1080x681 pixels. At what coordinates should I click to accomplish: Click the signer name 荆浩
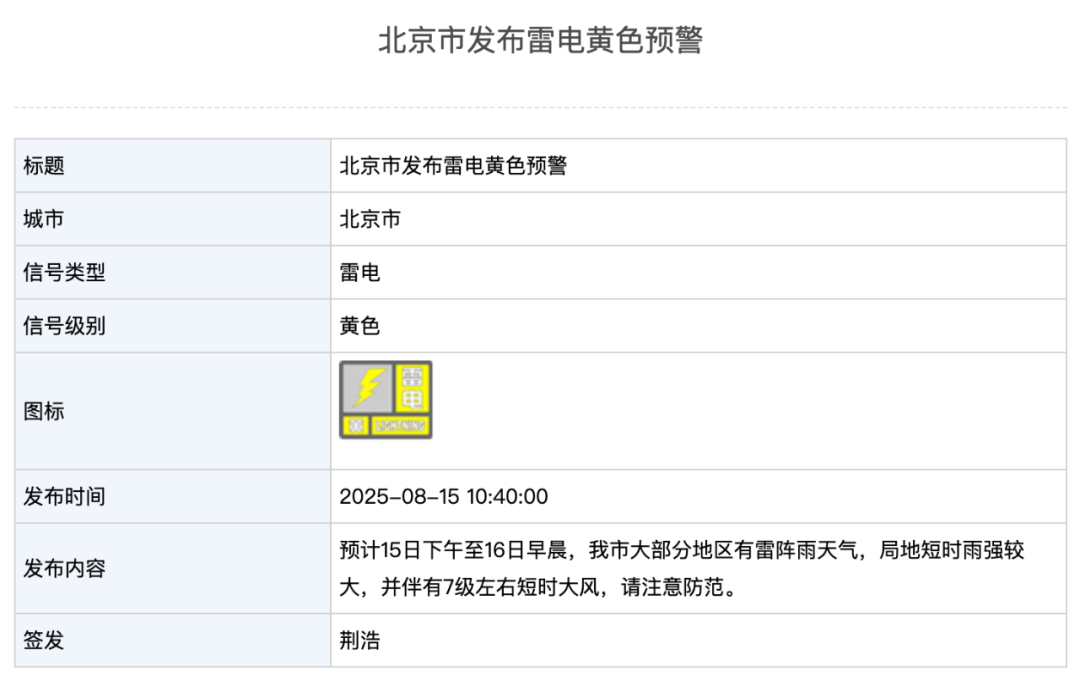360,640
